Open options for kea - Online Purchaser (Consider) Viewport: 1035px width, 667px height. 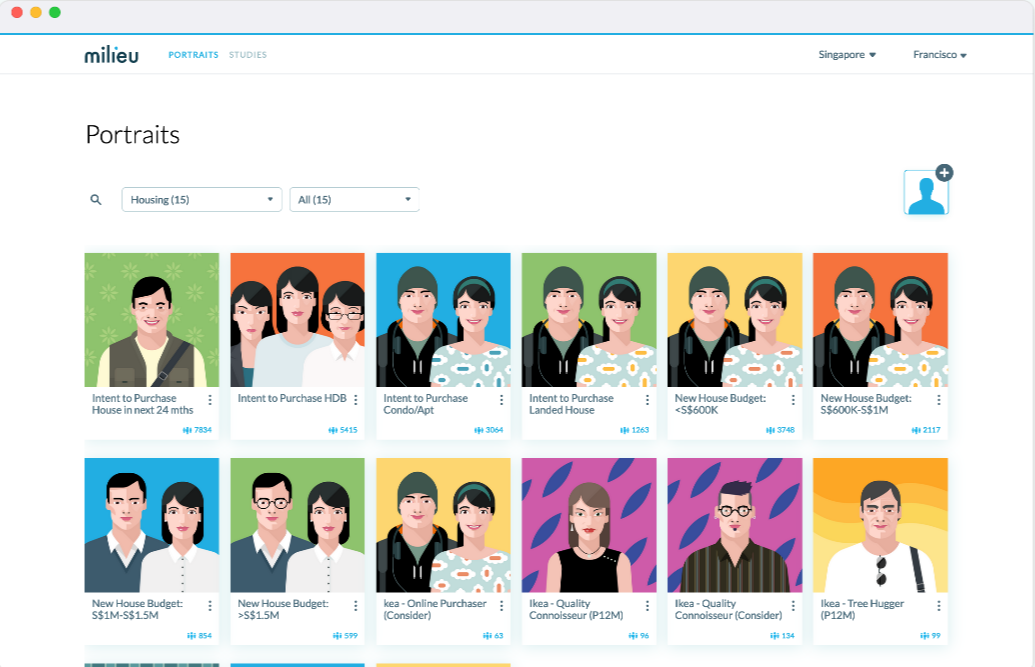tap(501, 605)
